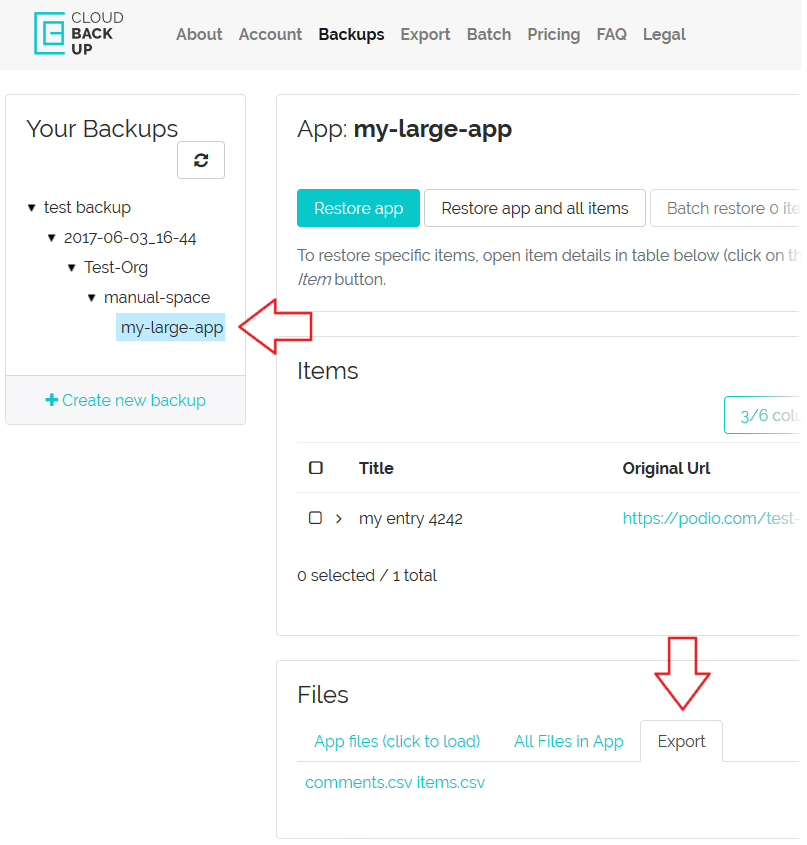The width and height of the screenshot is (807, 845).
Task: Collapse the Test-Org tree node
Action: pos(72,268)
